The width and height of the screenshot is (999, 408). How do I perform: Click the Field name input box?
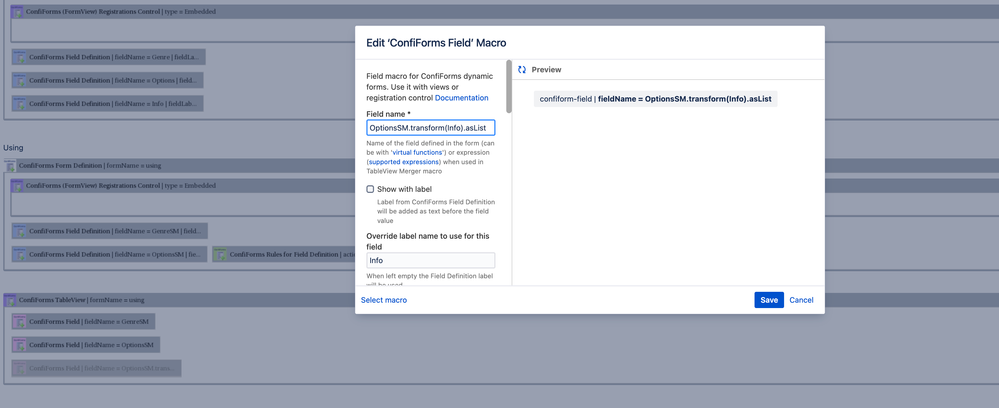point(431,128)
